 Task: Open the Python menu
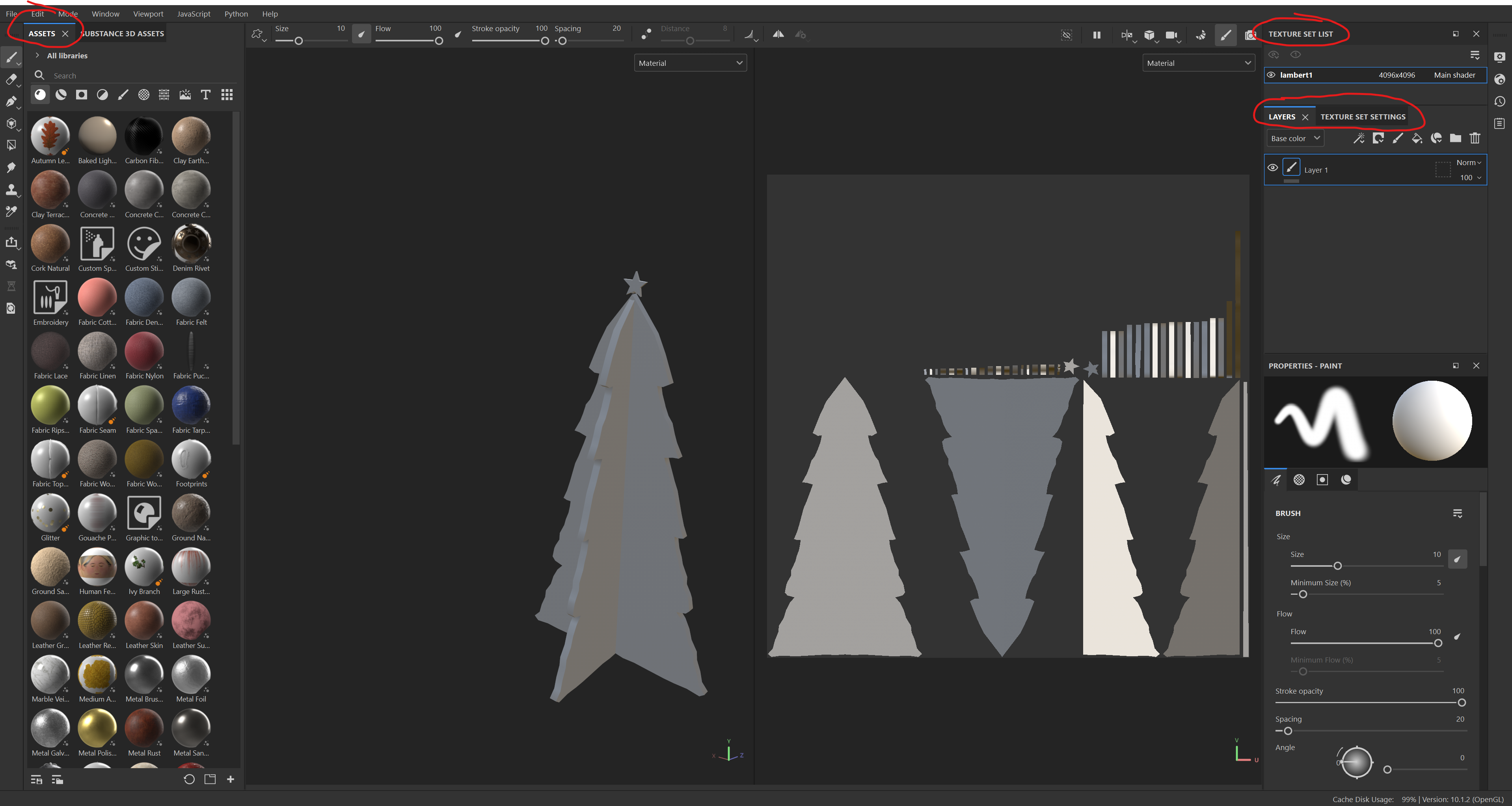(236, 13)
